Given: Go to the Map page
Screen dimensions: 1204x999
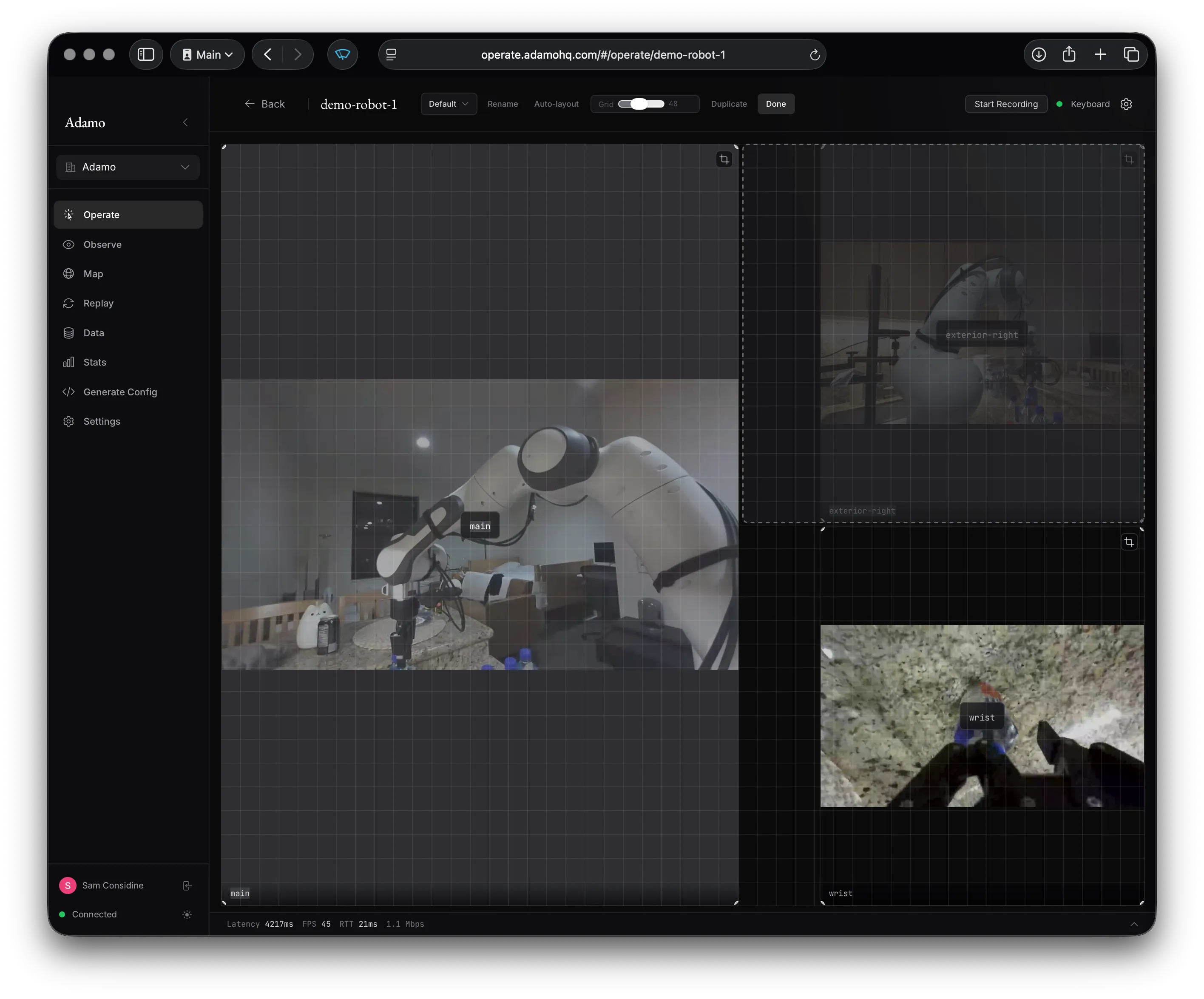Looking at the screenshot, I should tap(128, 273).
